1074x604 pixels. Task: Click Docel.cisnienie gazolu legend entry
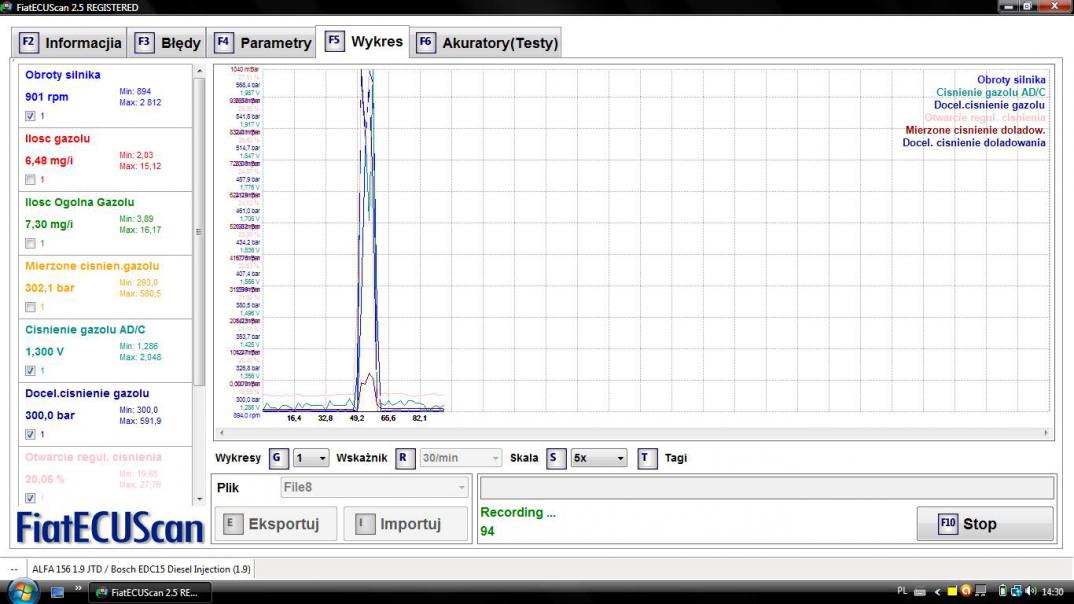pyautogui.click(x=989, y=105)
